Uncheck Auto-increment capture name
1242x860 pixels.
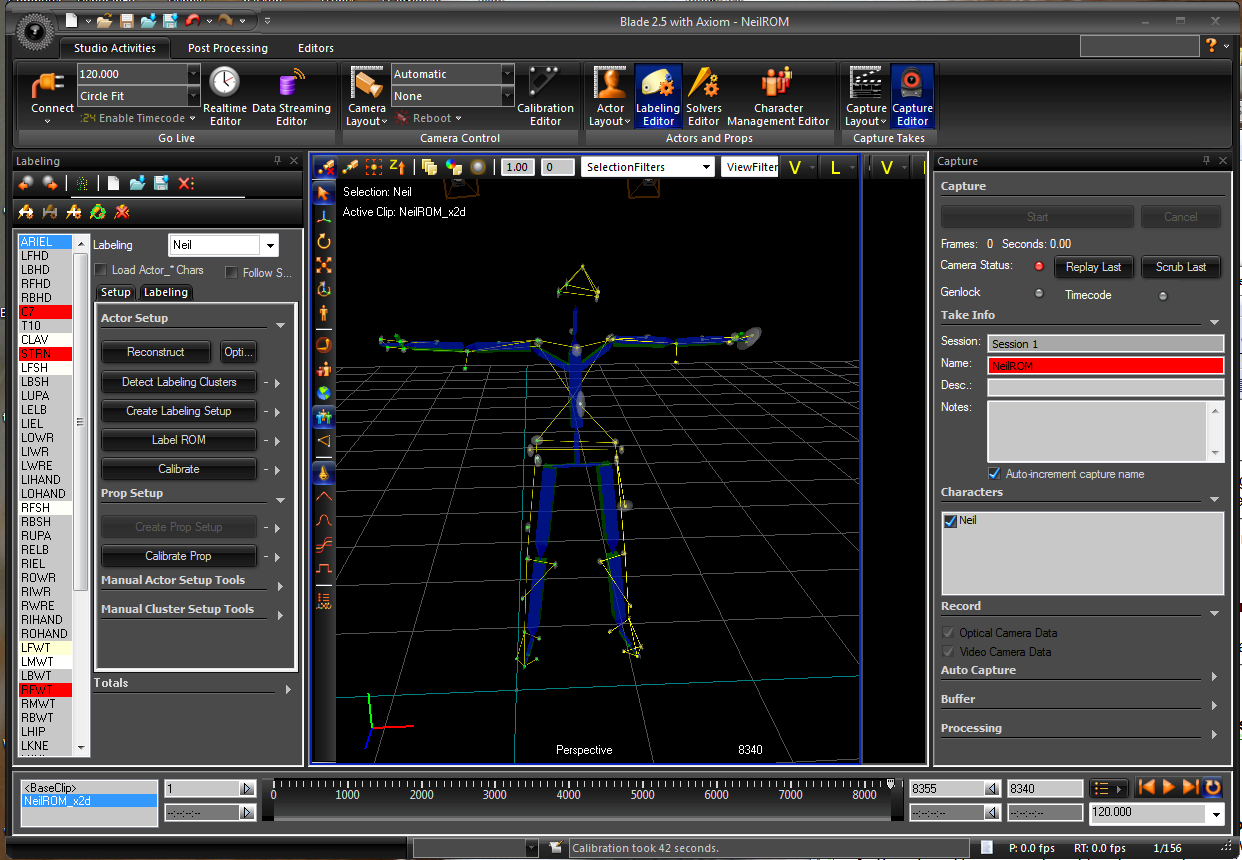(994, 474)
